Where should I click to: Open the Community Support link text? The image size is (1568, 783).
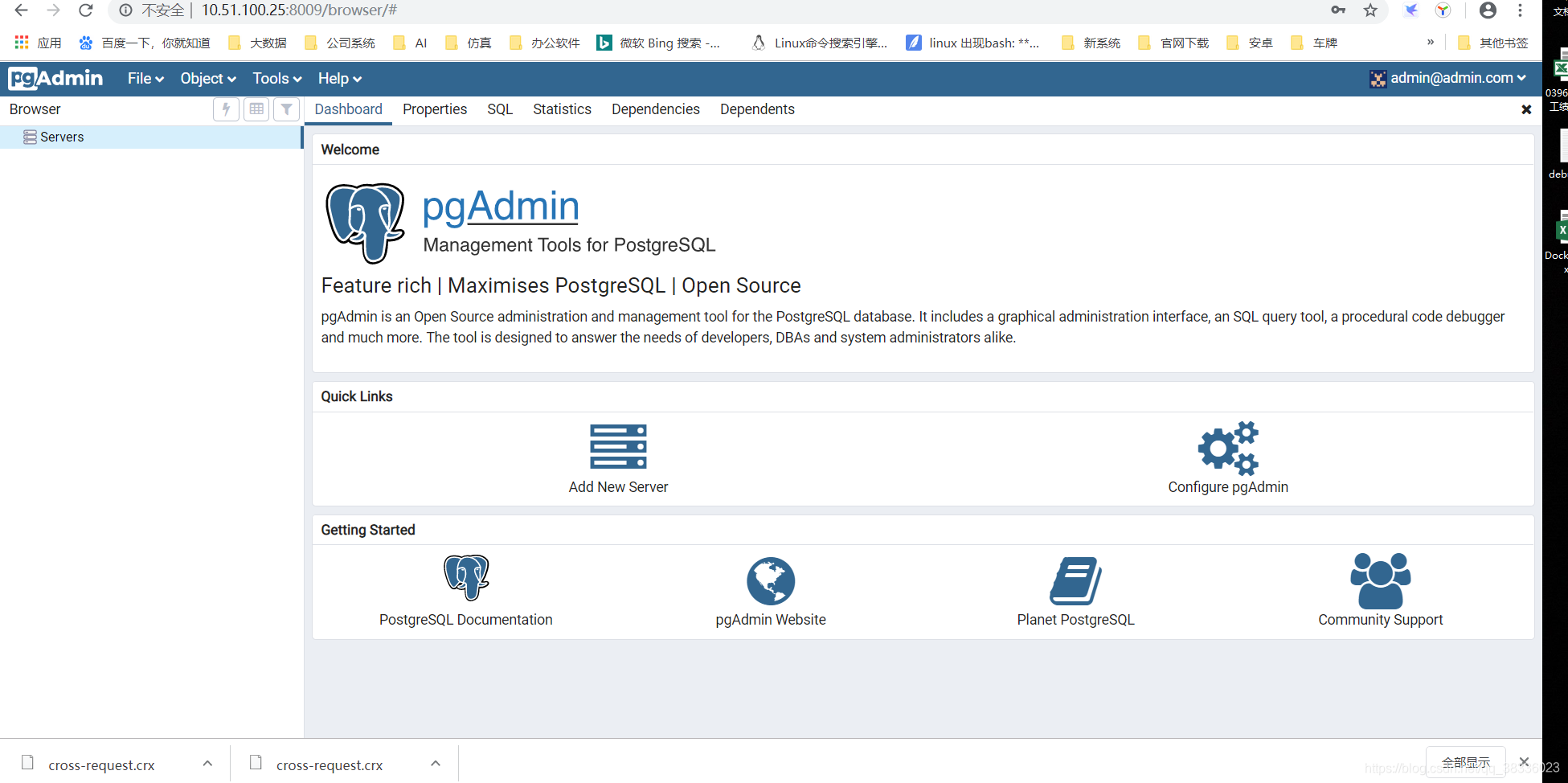(x=1381, y=620)
